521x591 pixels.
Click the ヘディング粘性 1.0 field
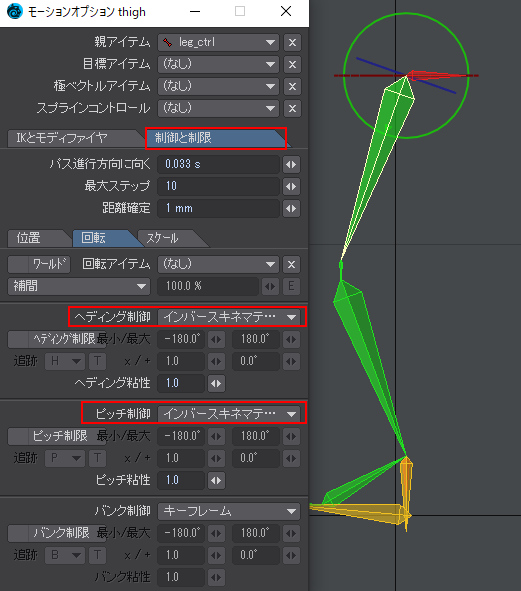tap(181, 383)
